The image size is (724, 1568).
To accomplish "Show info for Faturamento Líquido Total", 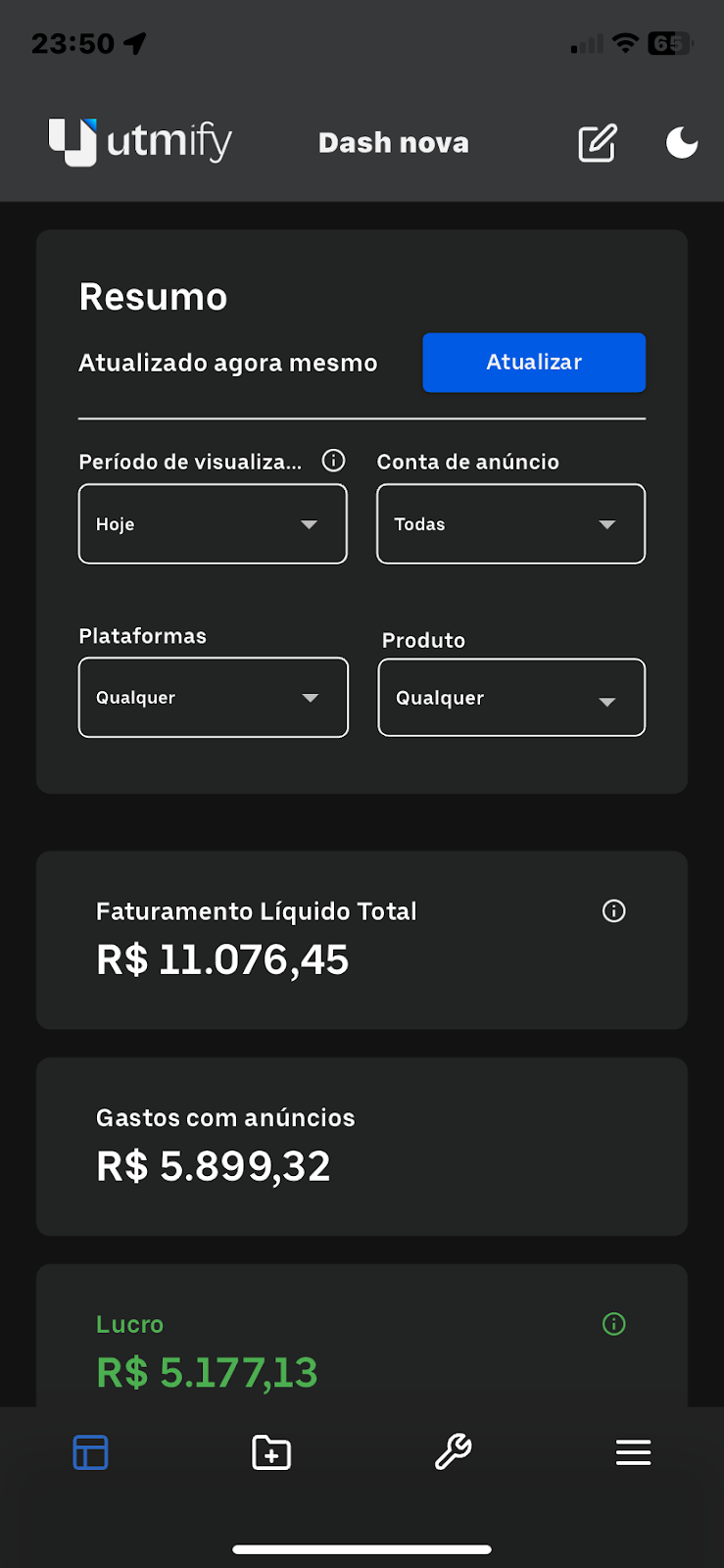I will 614,911.
